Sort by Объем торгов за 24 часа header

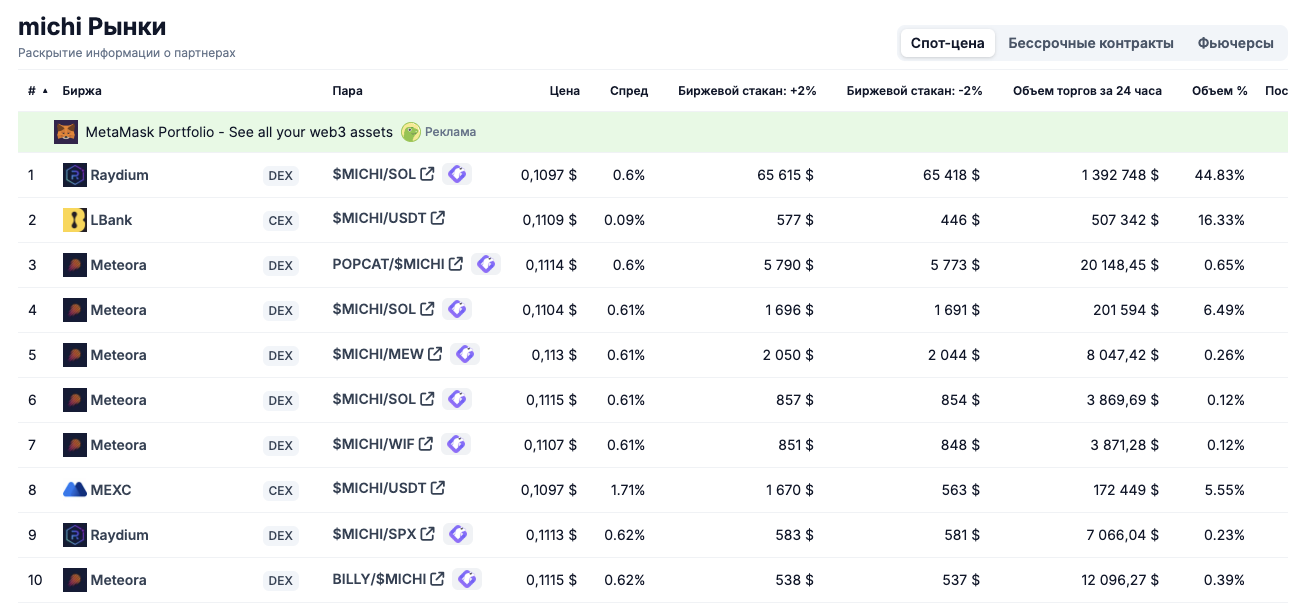click(x=1087, y=91)
